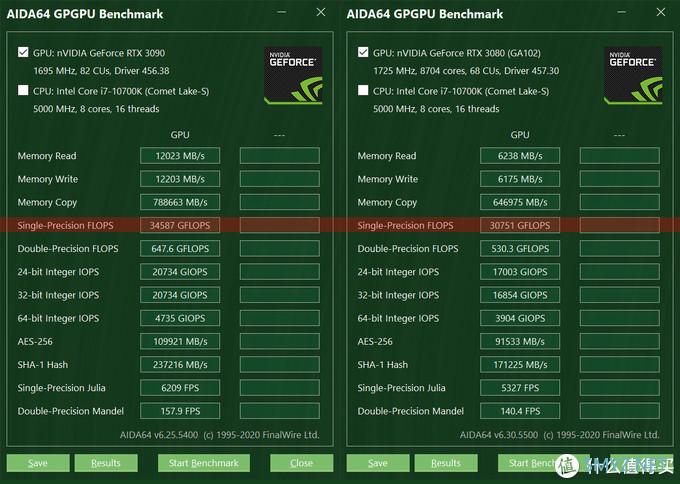Click the 646975 MB/s Memory Copy value
680x484 pixels.
(x=520, y=202)
